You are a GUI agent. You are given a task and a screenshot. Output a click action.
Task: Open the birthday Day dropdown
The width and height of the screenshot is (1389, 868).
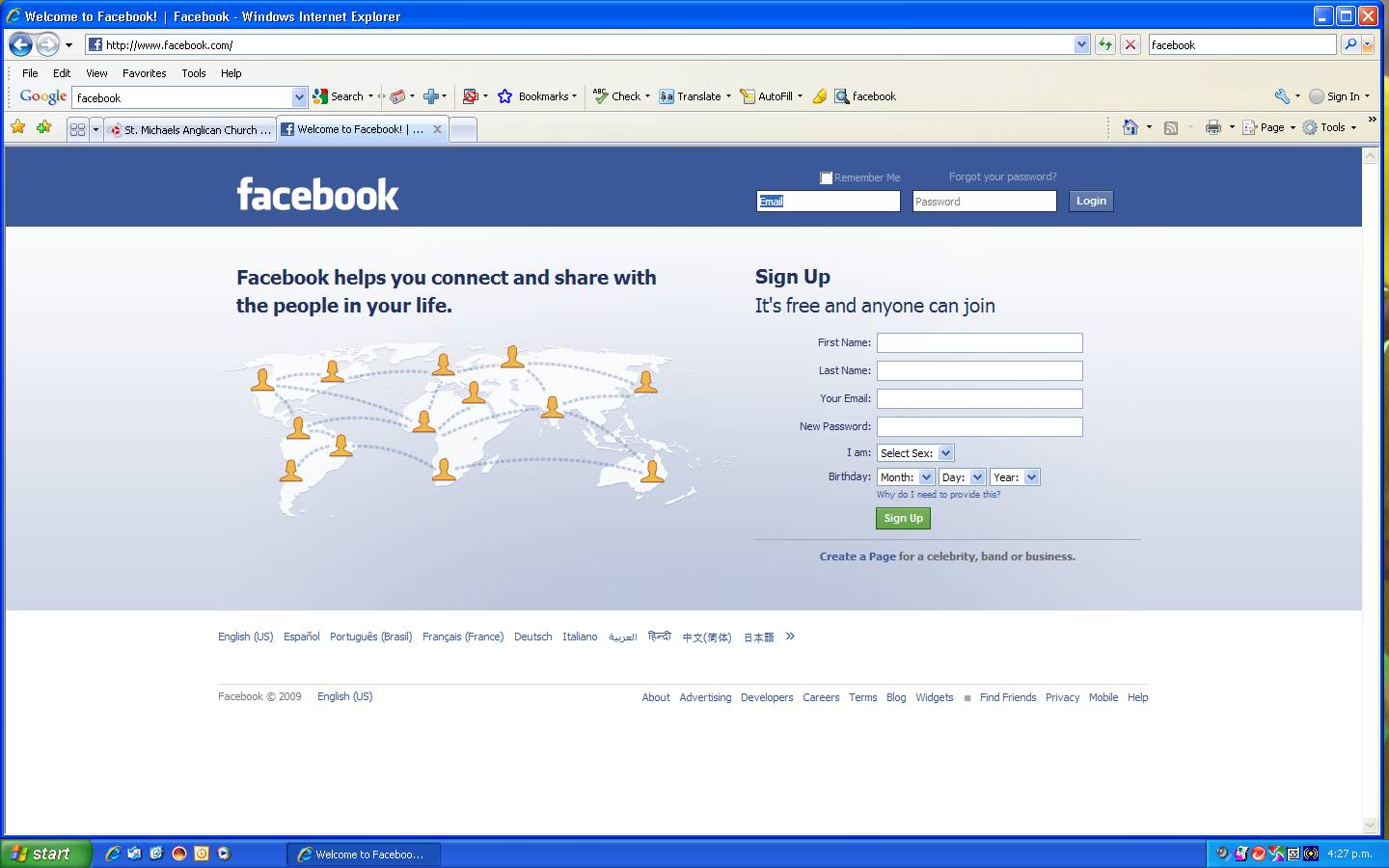pos(963,477)
